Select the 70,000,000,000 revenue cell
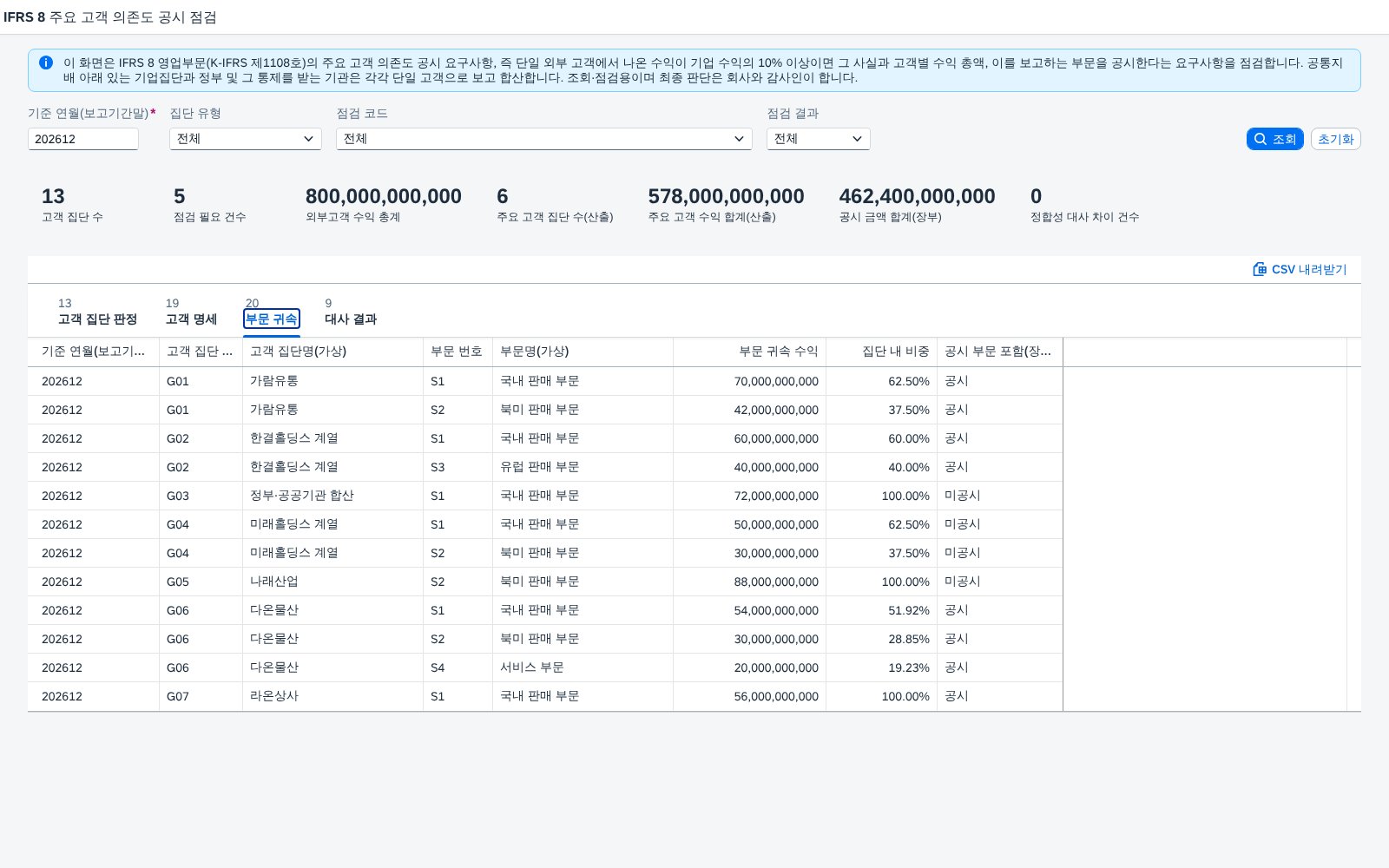Image resolution: width=1389 pixels, height=868 pixels. (750, 381)
